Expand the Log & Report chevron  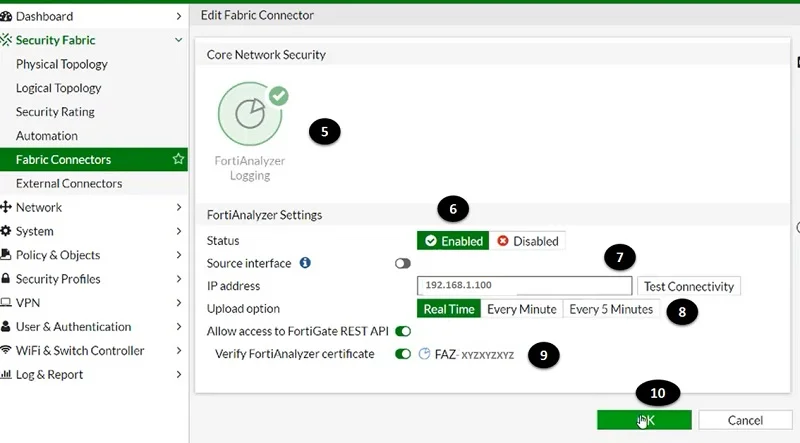click(x=179, y=374)
